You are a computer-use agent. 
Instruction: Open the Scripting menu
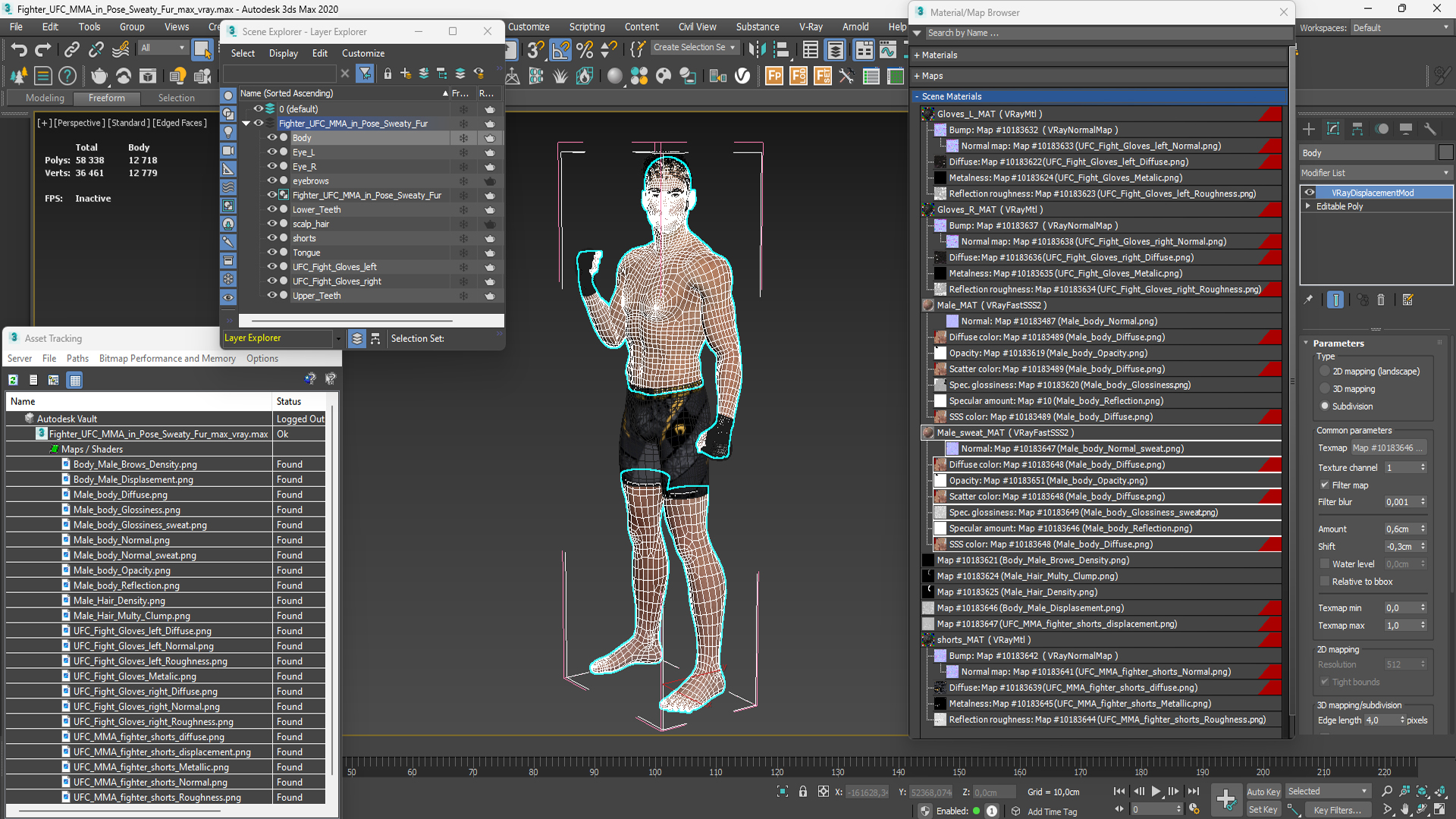click(587, 27)
